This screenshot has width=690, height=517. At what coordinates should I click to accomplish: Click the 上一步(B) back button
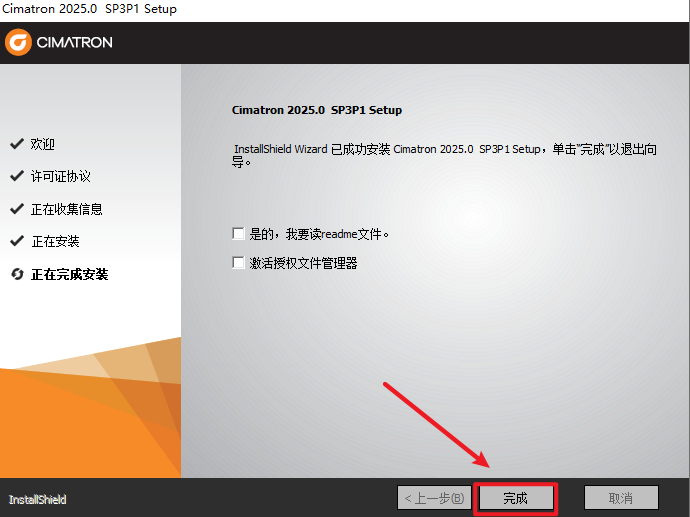(x=433, y=497)
